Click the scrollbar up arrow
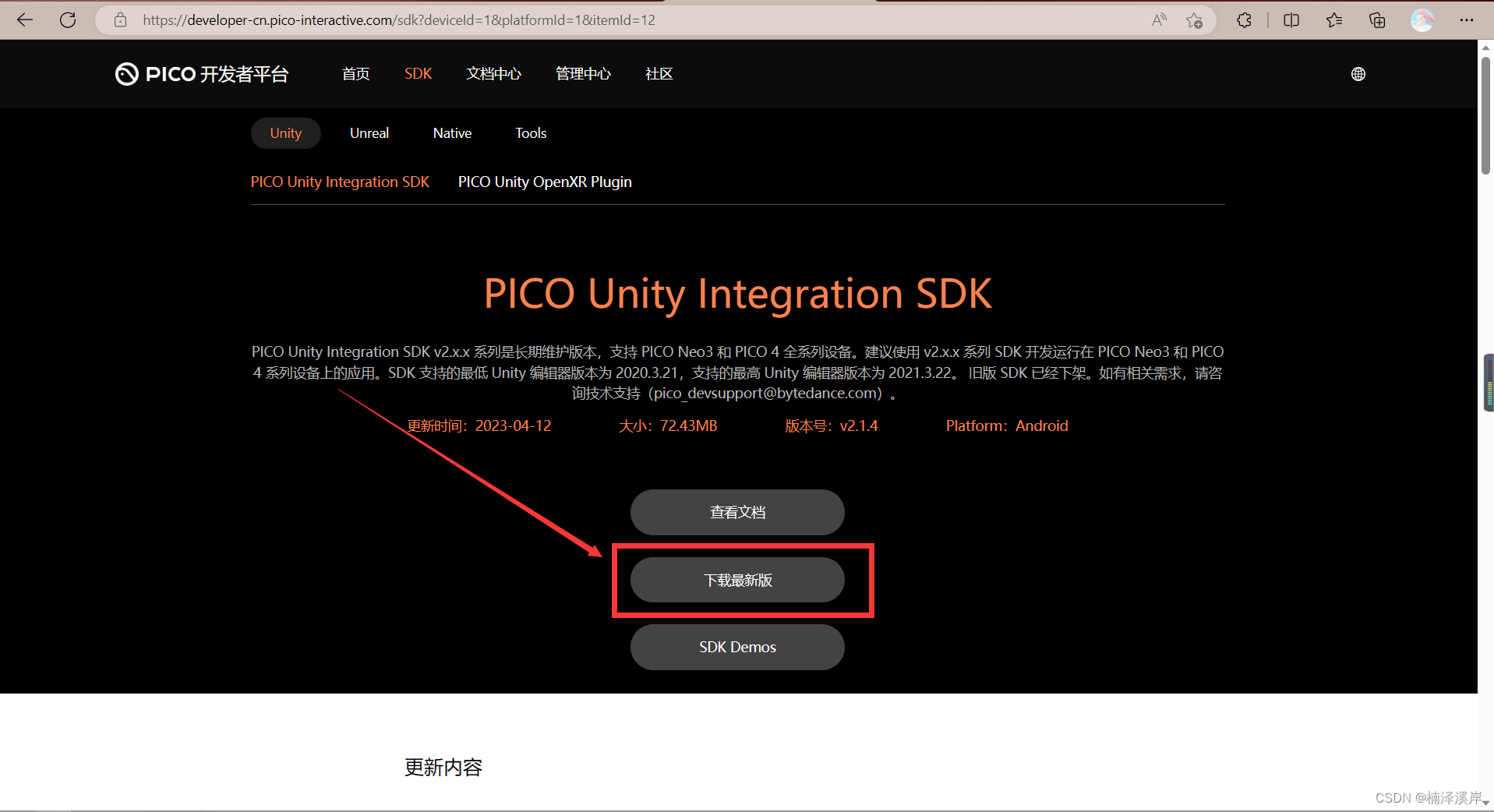1494x812 pixels. [1485, 47]
